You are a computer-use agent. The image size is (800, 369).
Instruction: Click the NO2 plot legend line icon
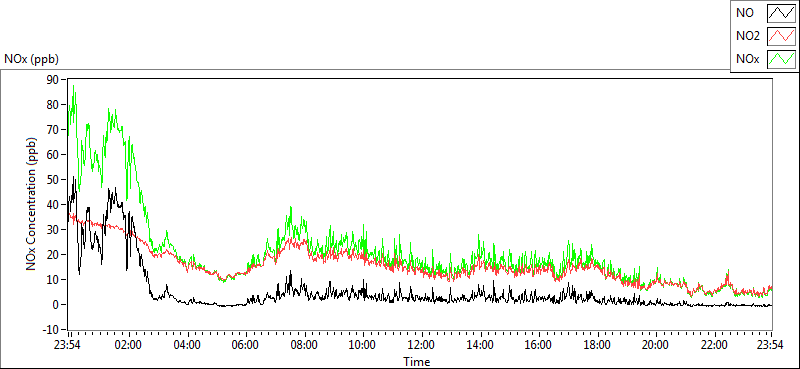coord(781,37)
